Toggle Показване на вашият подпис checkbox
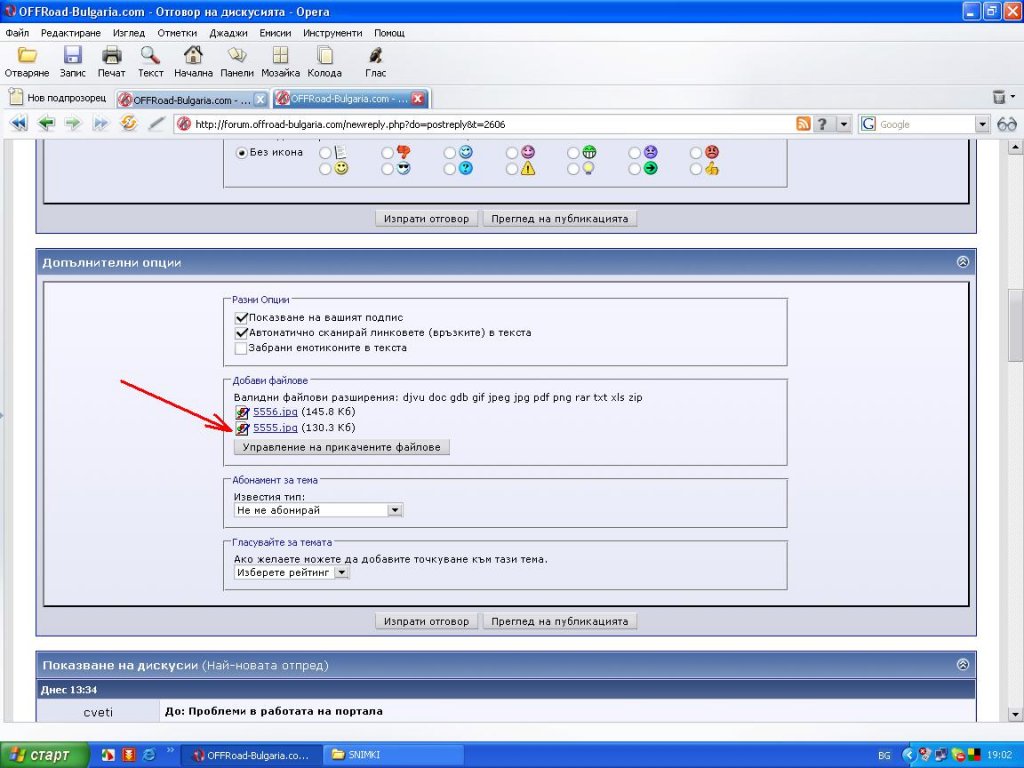Screen dimensions: 1024x768 pyautogui.click(x=241, y=318)
